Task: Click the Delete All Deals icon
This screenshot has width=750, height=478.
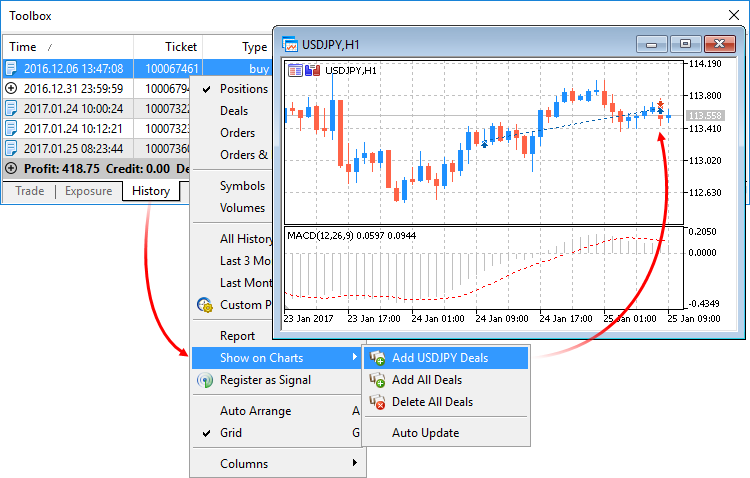Action: click(x=377, y=402)
